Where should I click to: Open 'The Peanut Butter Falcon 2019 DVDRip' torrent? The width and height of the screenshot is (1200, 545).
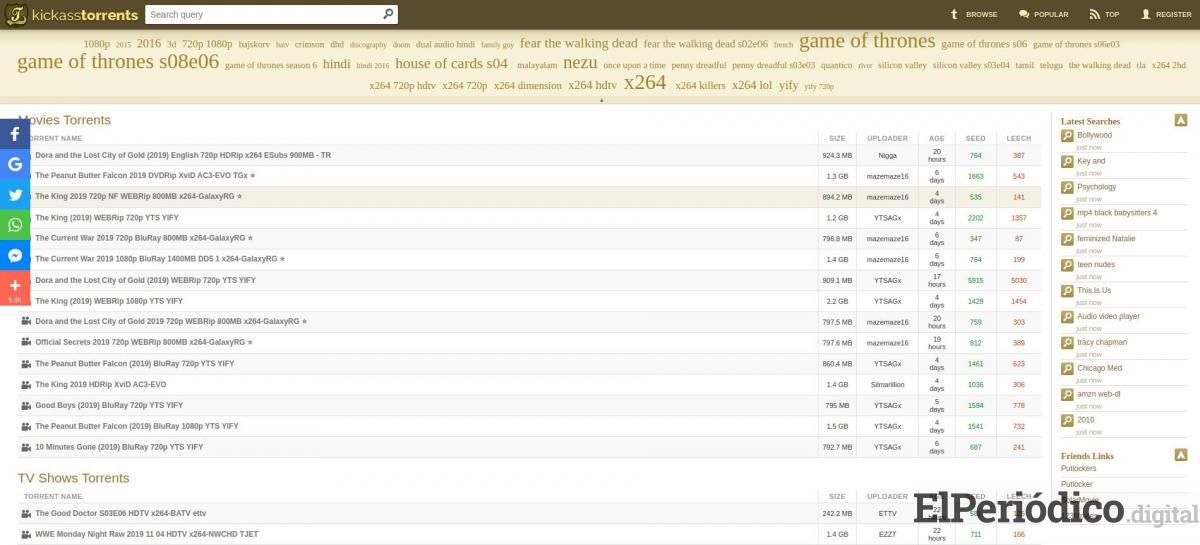[145, 176]
